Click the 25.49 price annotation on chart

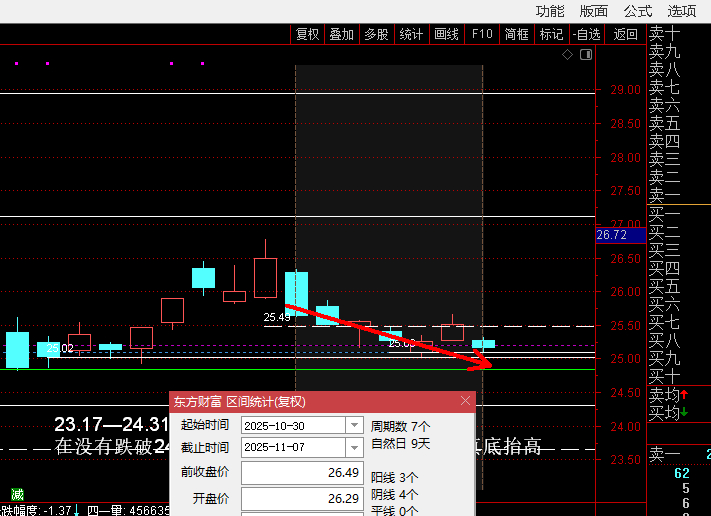277,317
